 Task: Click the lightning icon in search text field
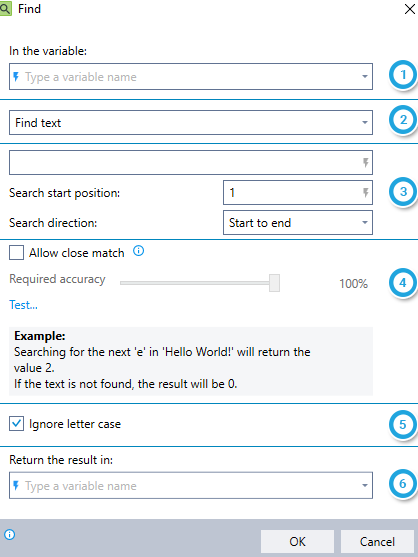365,163
